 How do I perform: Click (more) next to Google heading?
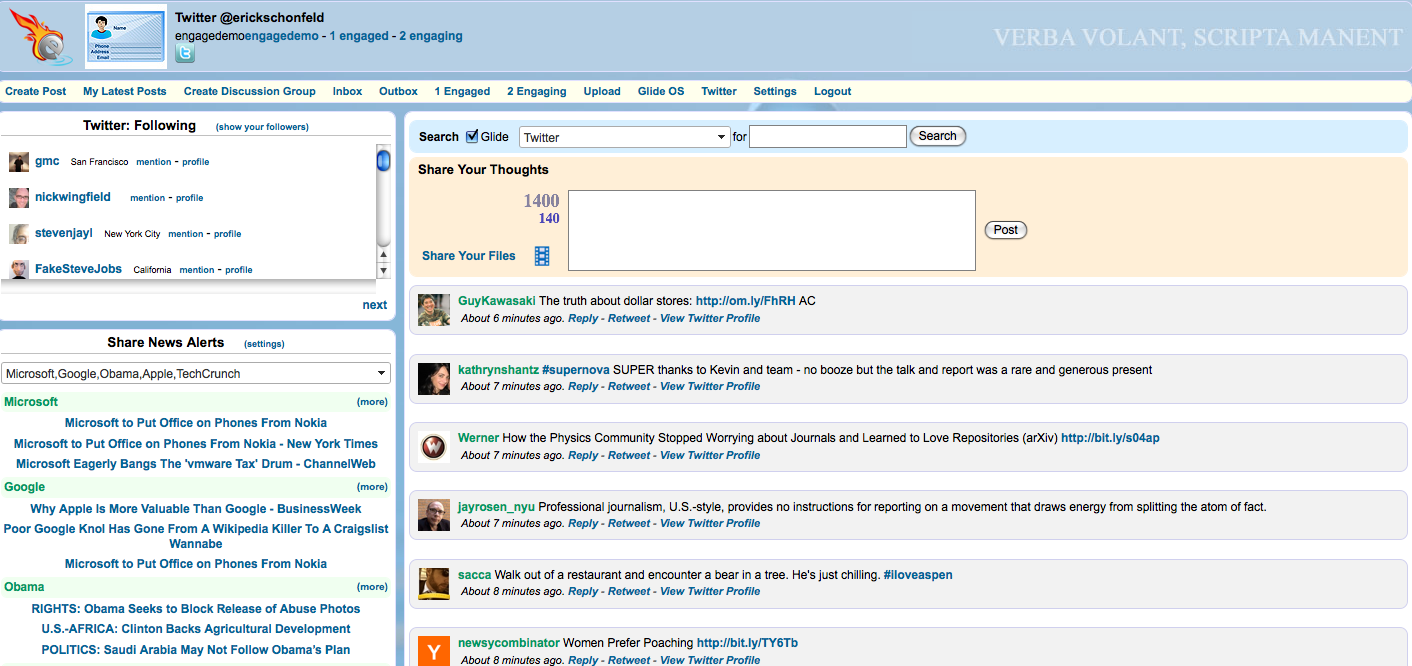point(372,487)
